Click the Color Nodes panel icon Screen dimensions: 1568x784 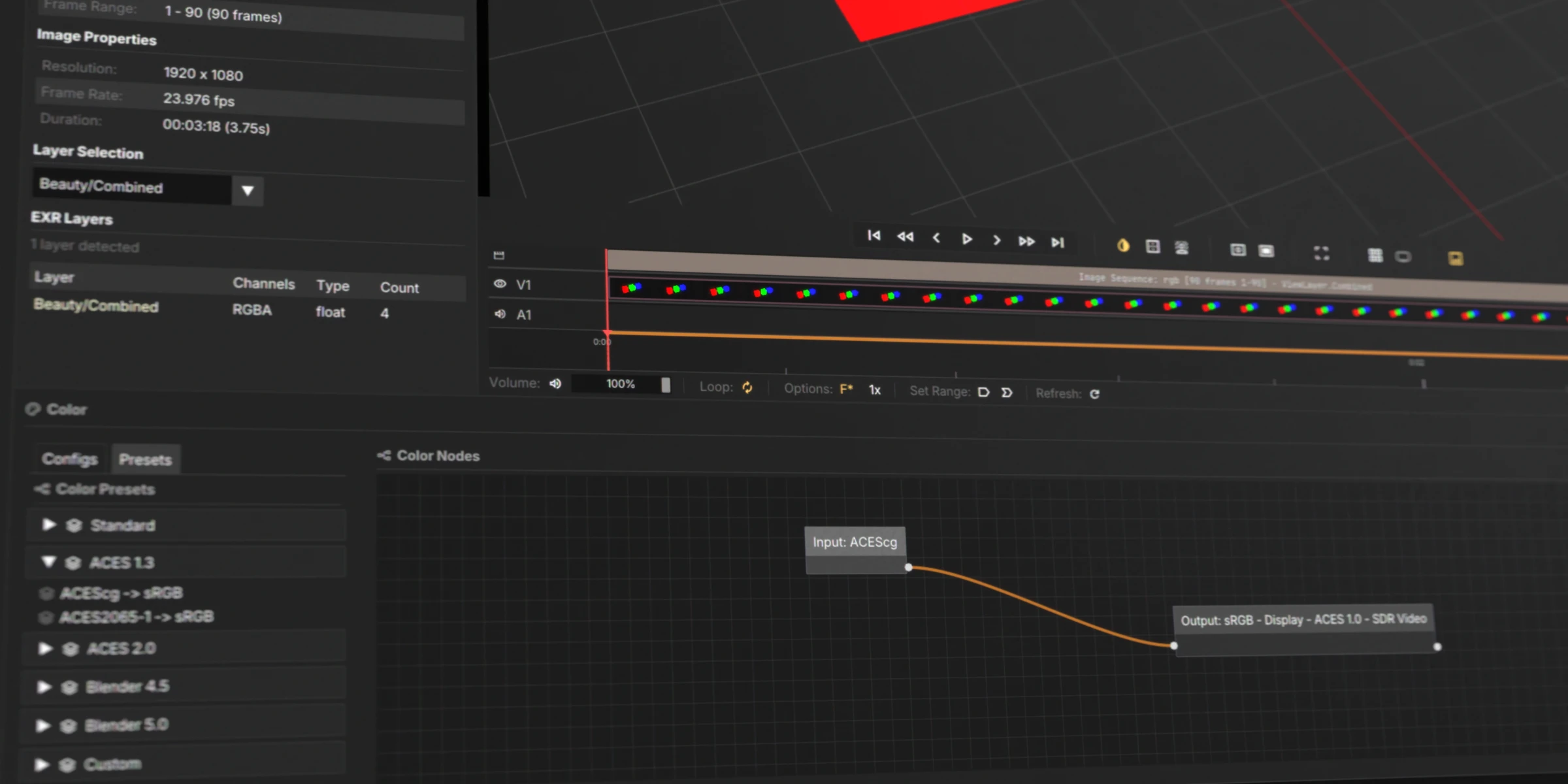pos(385,455)
